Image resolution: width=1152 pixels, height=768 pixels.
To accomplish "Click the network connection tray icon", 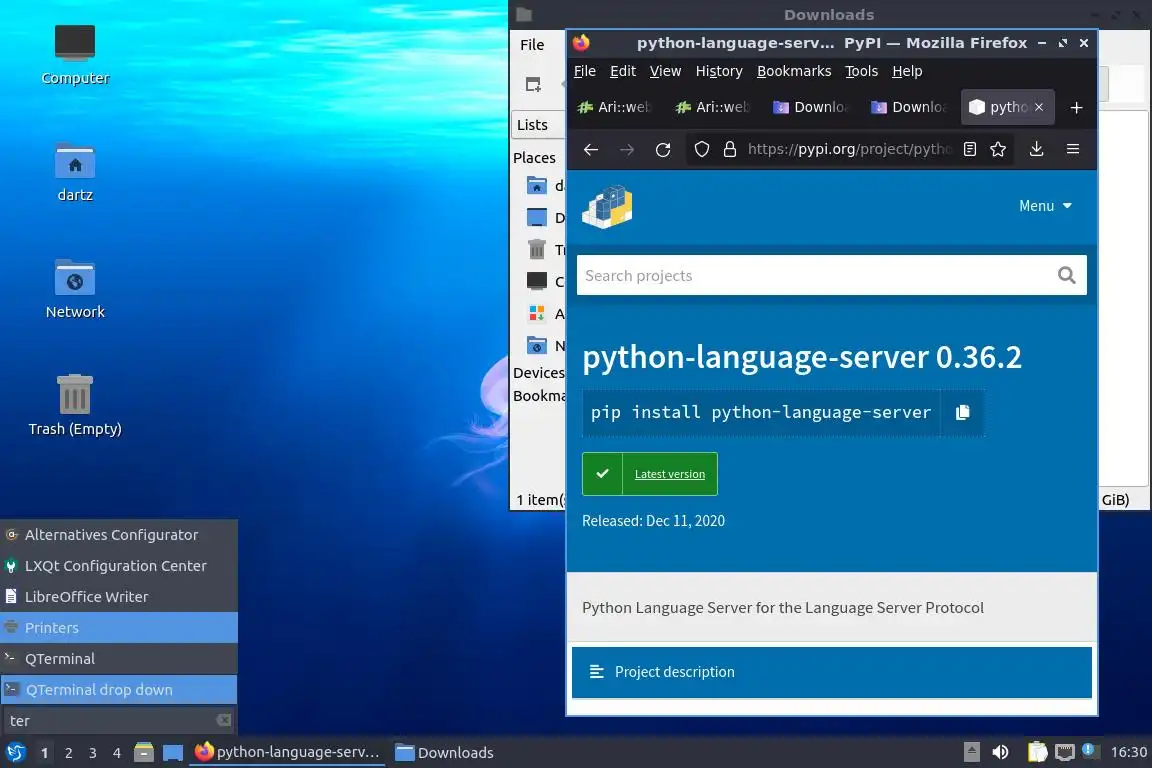I will [x=1065, y=752].
